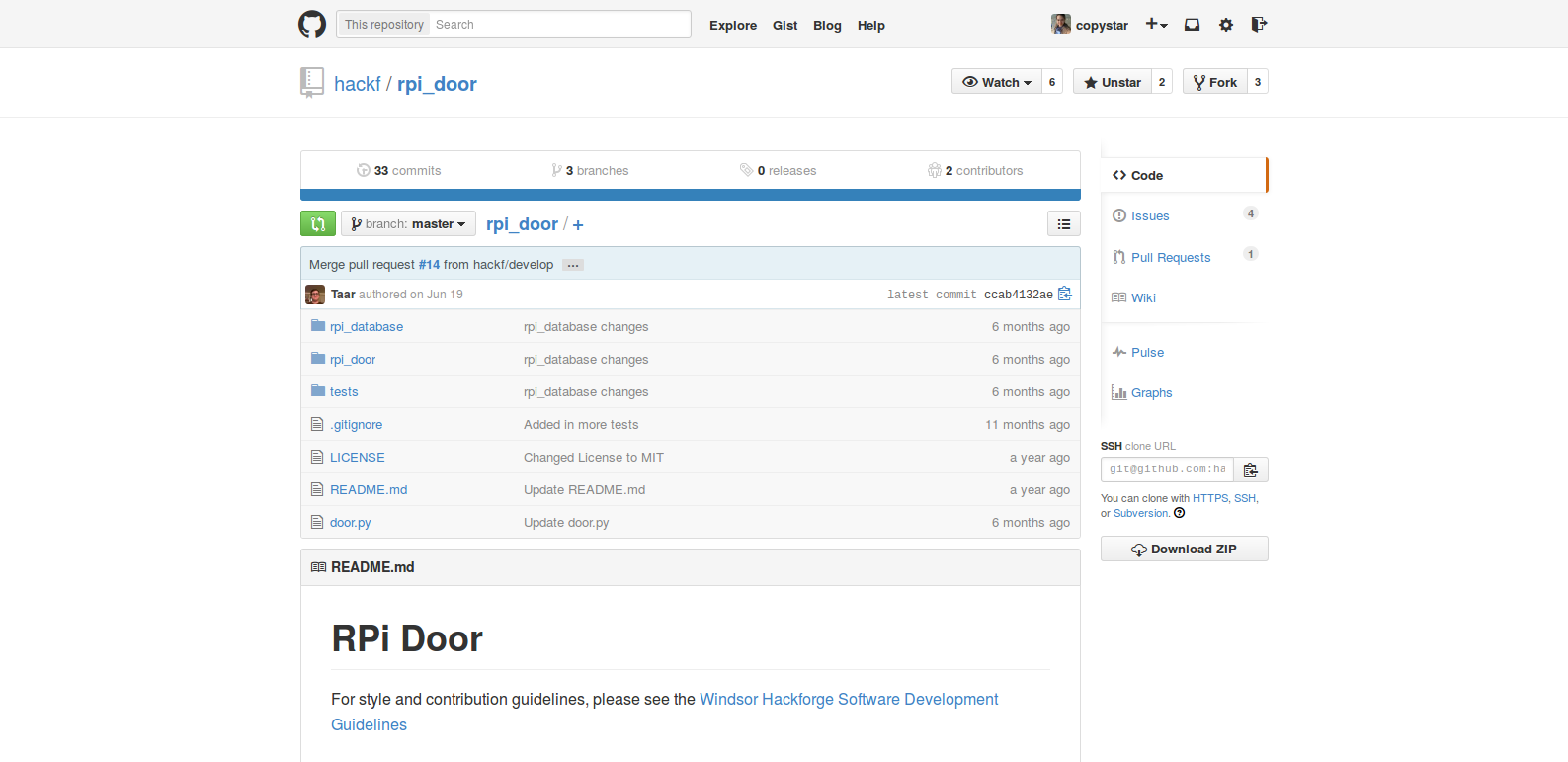1568x762 pixels.
Task: Open README.md in the file list
Action: coord(369,489)
